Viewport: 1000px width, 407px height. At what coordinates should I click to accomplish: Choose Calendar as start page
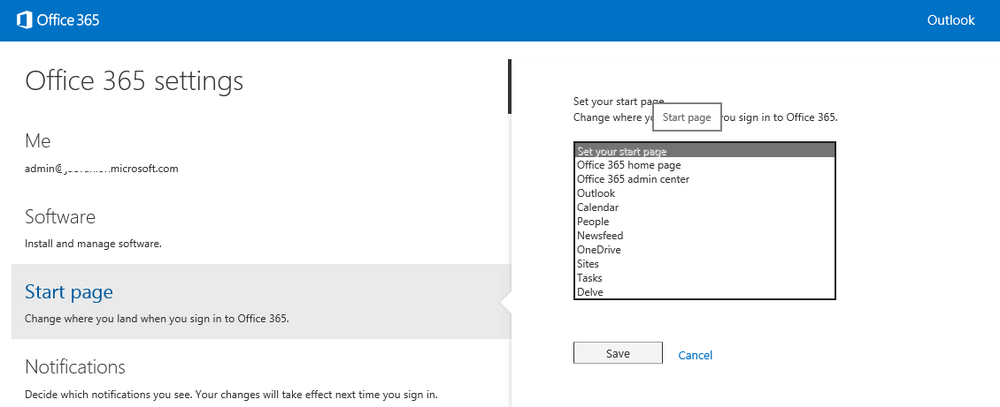[704, 207]
